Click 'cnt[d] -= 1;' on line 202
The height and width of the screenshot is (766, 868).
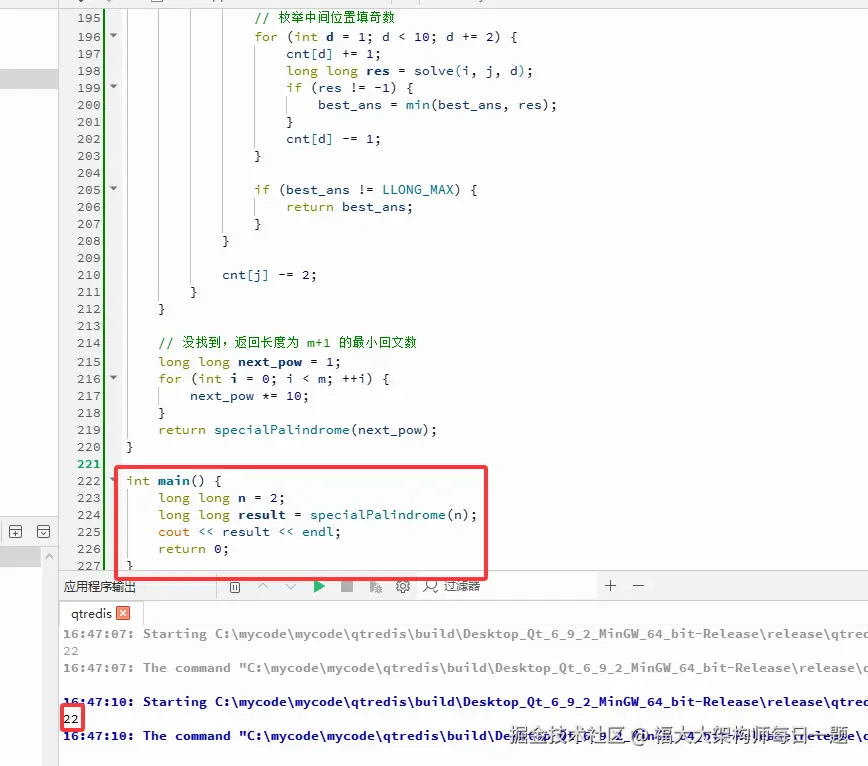(x=333, y=139)
